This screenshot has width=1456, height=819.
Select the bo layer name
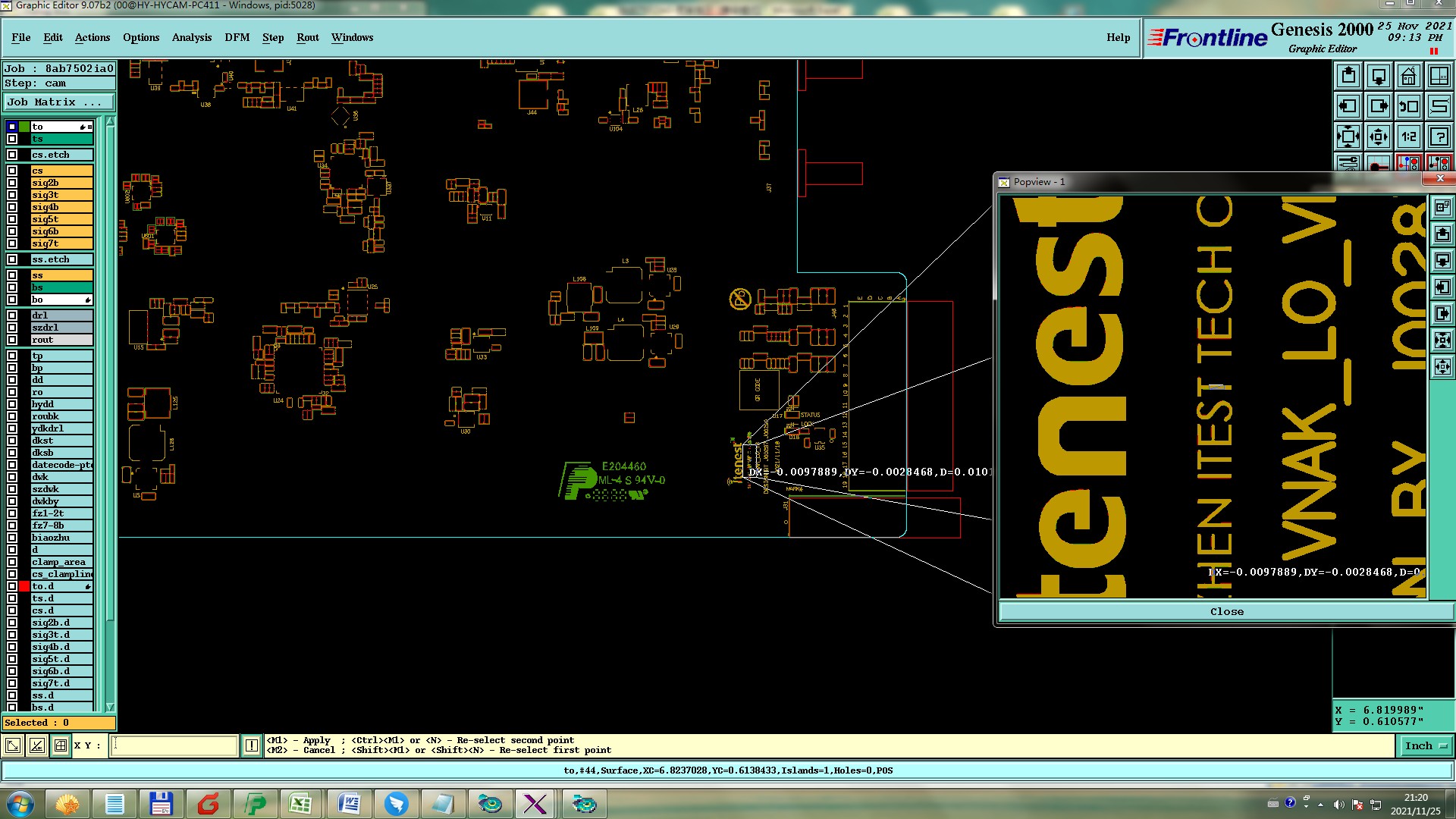point(61,300)
